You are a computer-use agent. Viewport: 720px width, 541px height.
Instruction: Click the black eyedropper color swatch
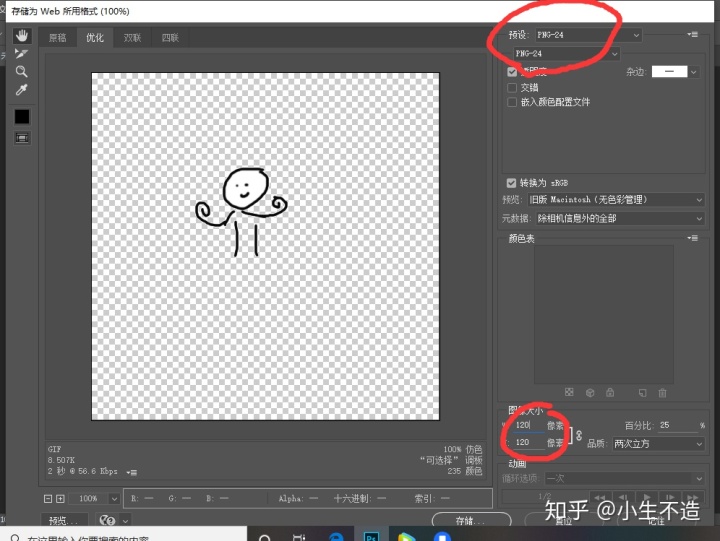[22, 117]
